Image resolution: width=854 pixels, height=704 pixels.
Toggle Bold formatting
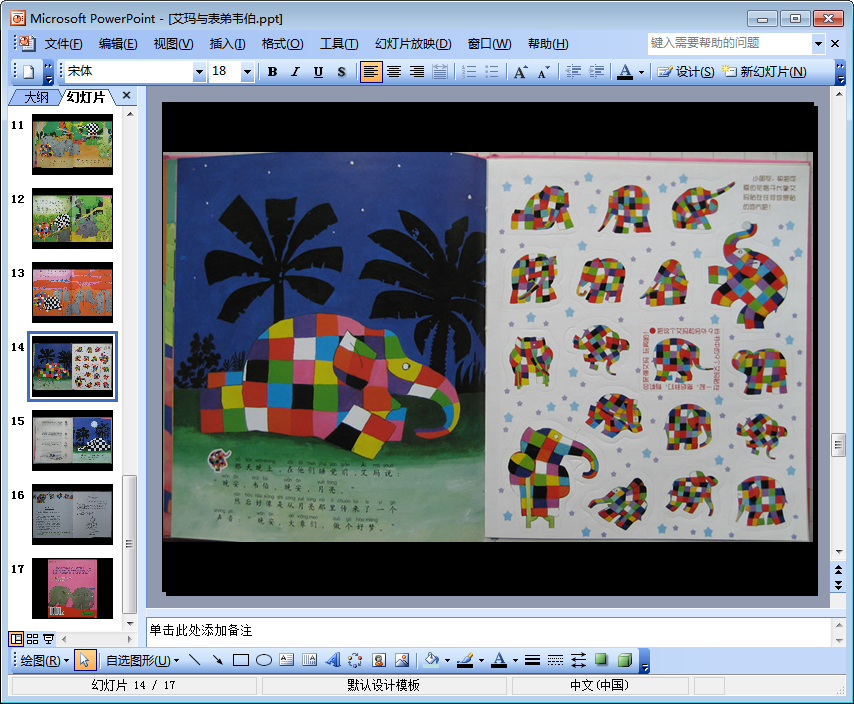point(272,72)
